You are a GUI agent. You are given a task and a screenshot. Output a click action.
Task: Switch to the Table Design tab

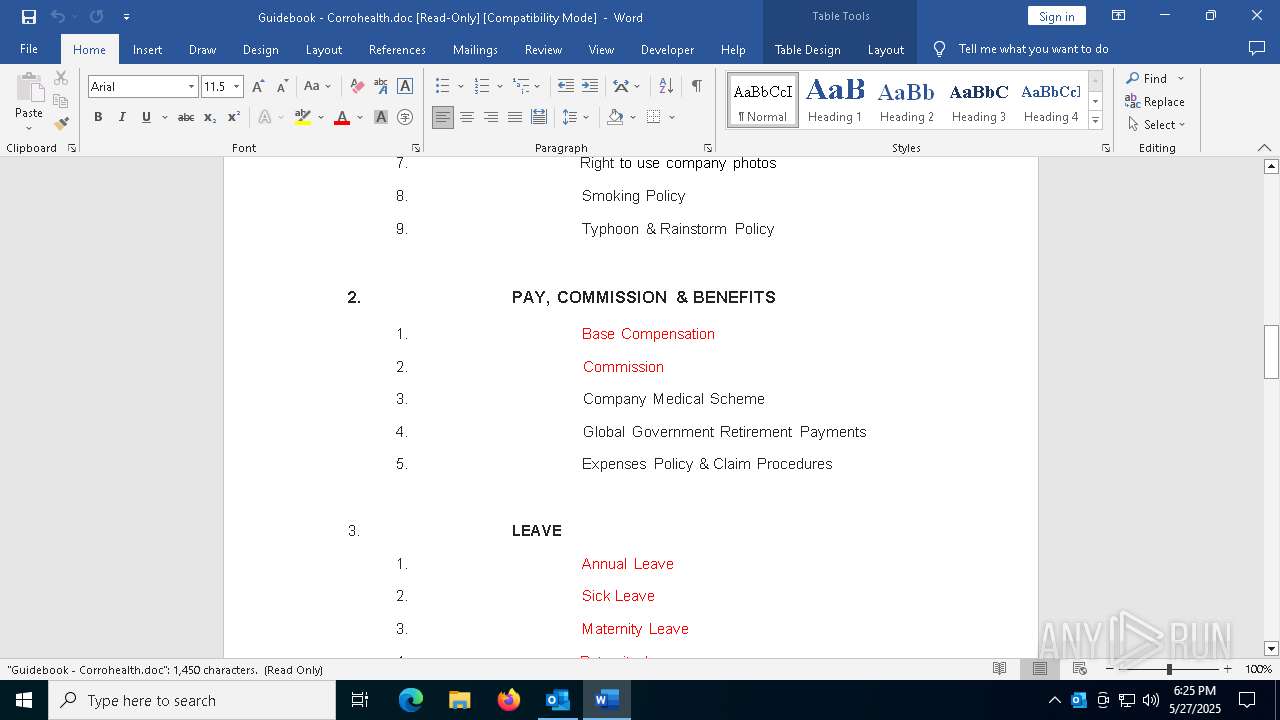coord(807,49)
